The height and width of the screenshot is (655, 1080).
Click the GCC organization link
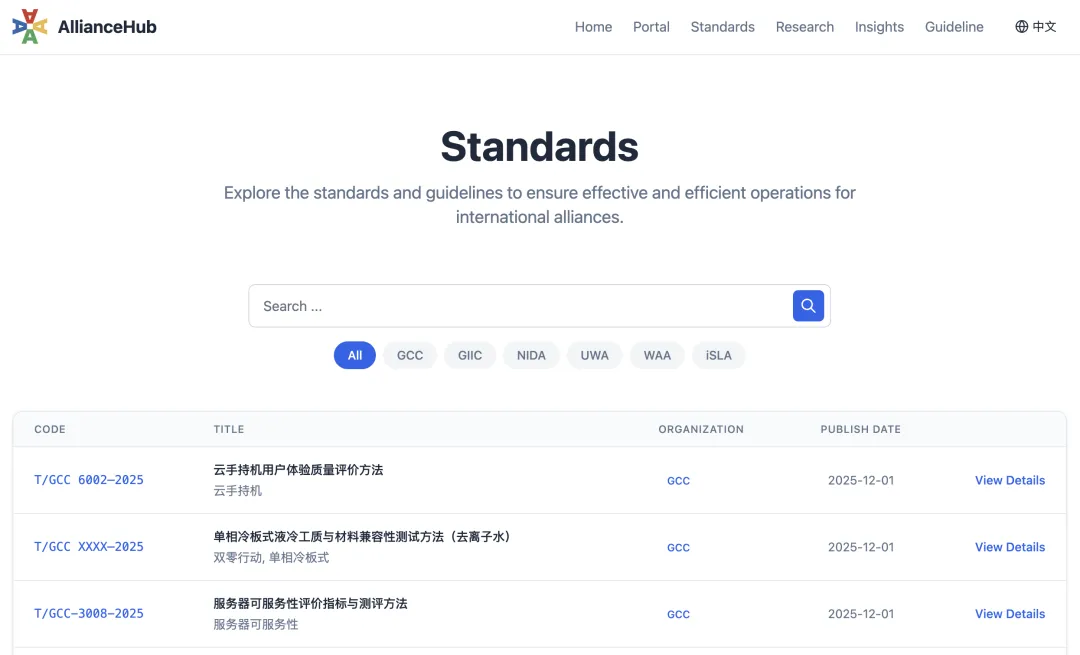678,480
